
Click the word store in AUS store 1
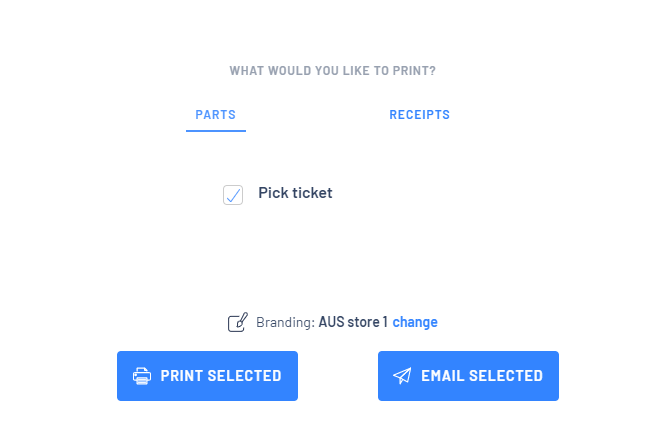coord(364,322)
